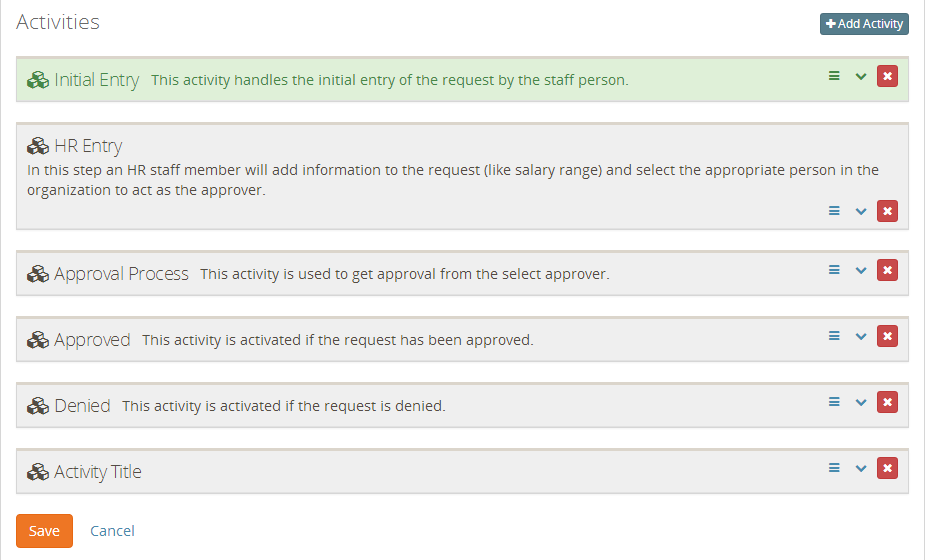Image resolution: width=925 pixels, height=560 pixels.
Task: Click the reorder handle for Initial Entry
Action: click(x=834, y=76)
